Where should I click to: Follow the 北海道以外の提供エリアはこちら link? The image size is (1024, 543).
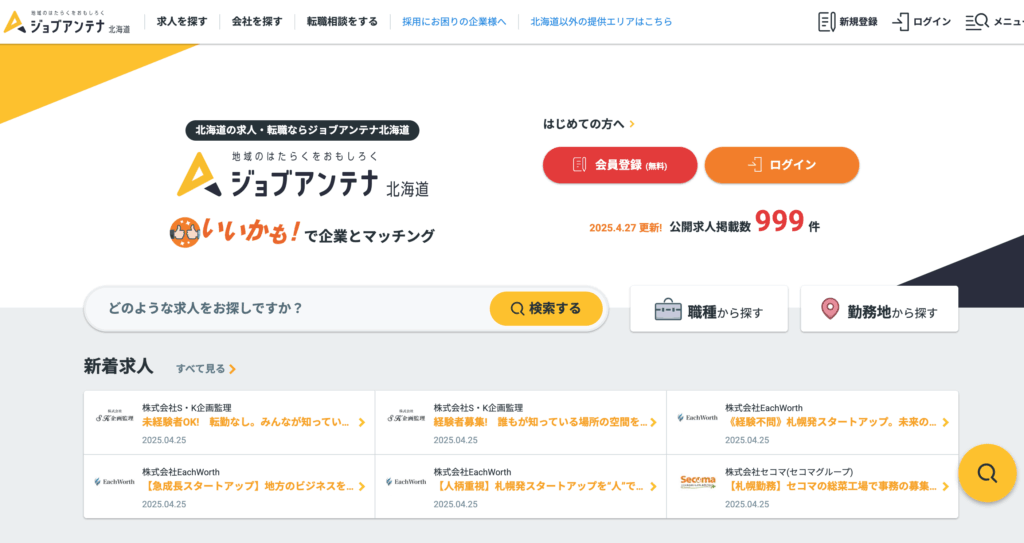point(601,22)
